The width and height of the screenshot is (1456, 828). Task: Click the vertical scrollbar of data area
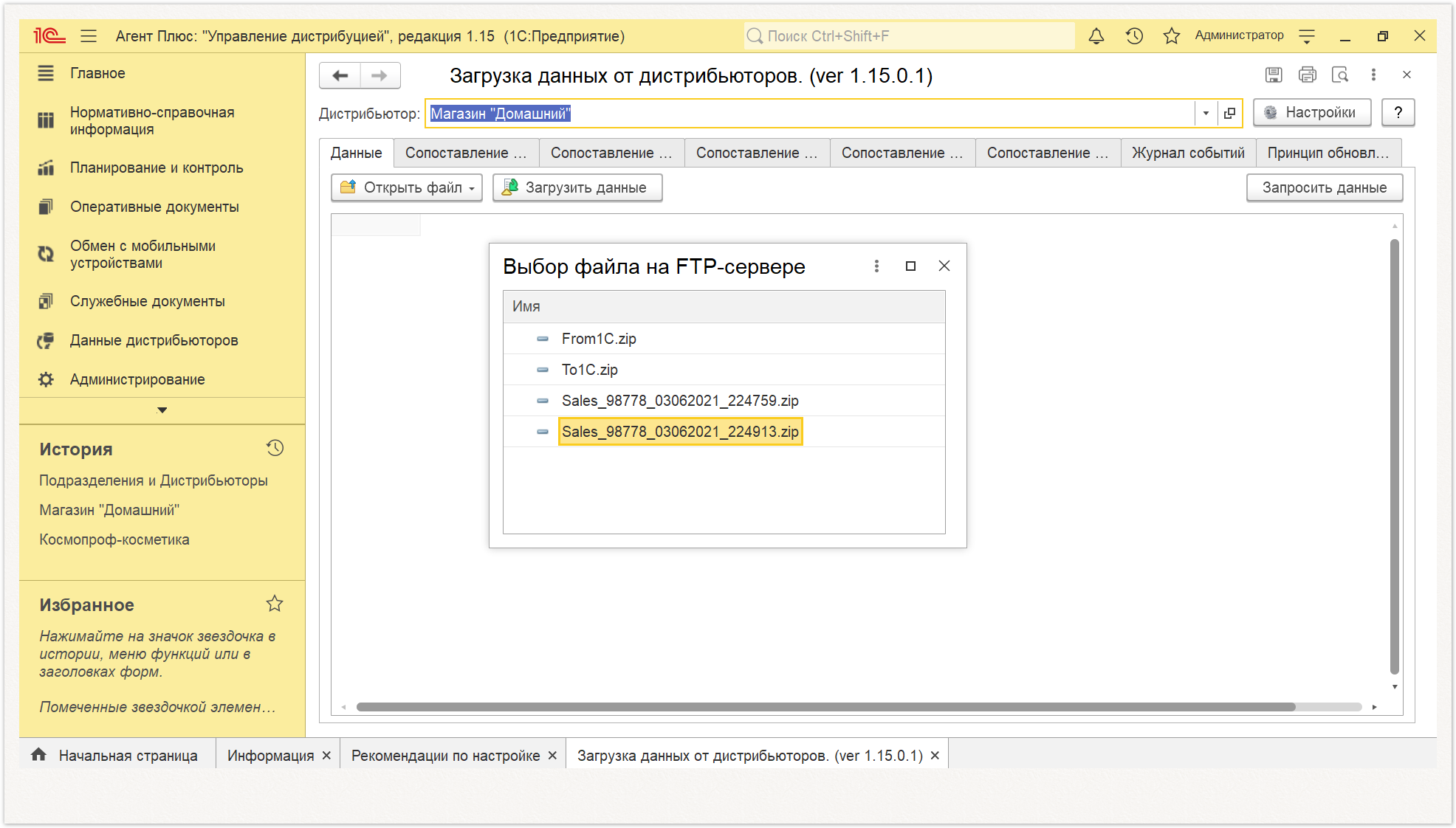(x=1394, y=456)
